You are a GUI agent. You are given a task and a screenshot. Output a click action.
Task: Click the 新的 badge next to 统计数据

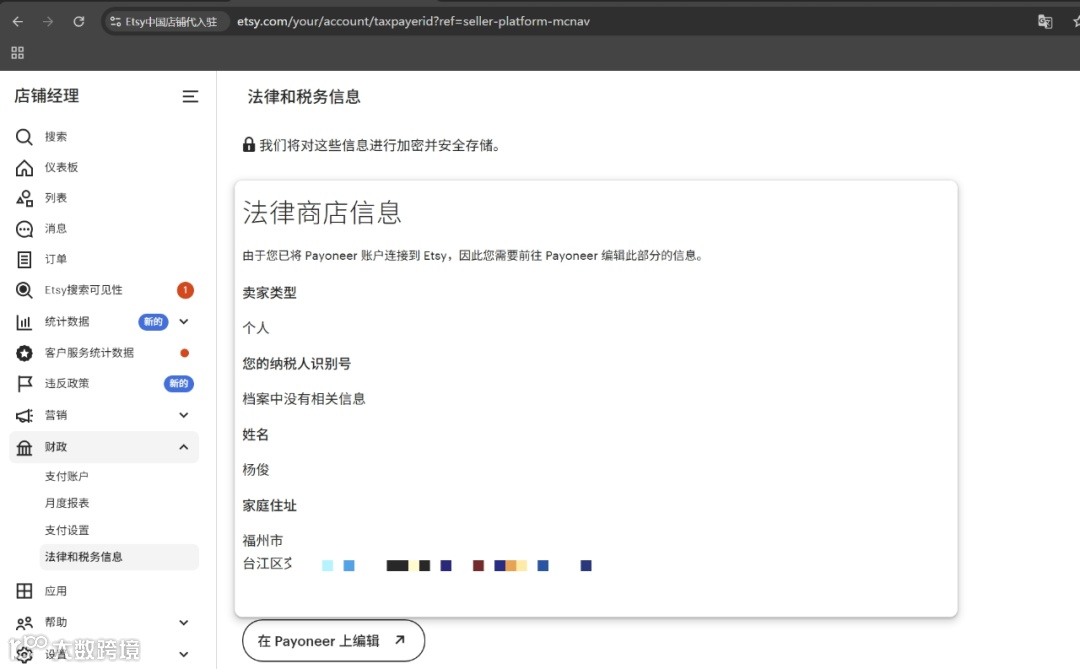153,322
